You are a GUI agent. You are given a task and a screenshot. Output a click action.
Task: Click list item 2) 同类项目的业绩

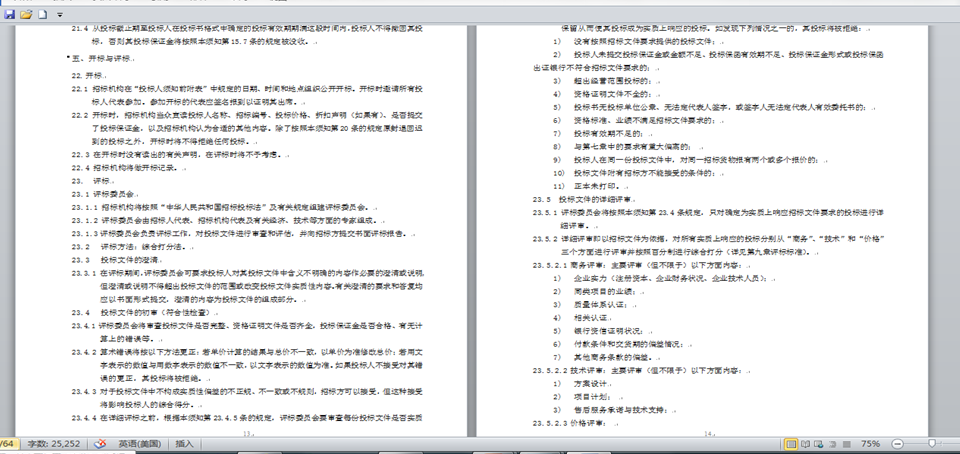[594, 291]
